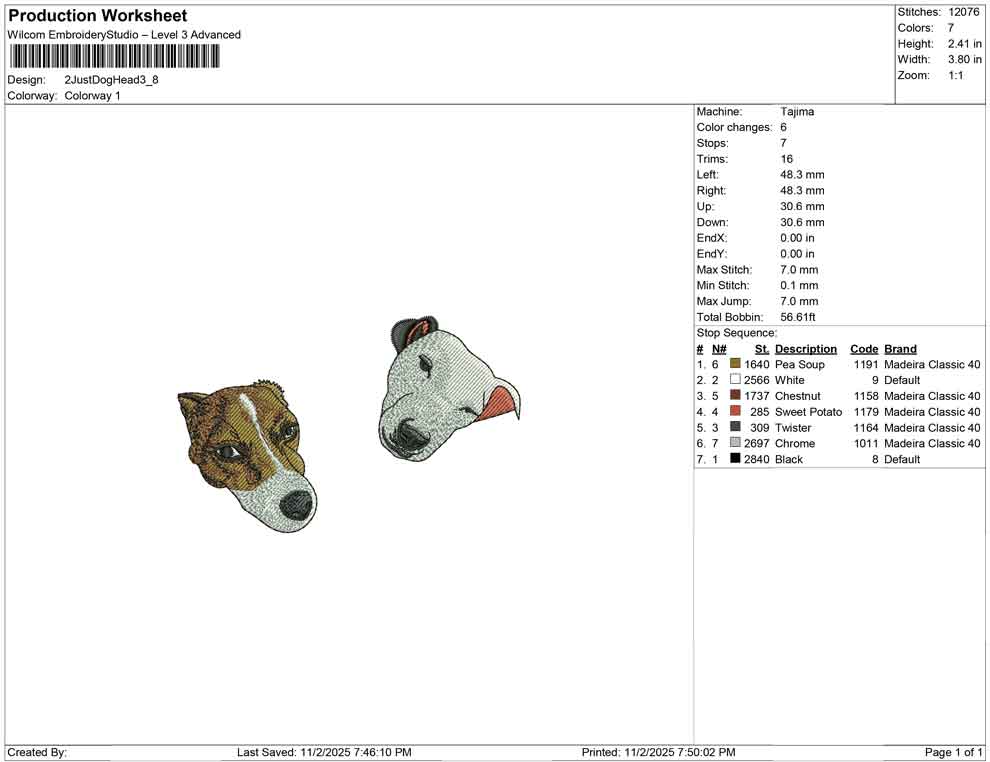Click 'Wilcom EmbroideryStudio – Level 3 Advanced' text
990x762 pixels.
pyautogui.click(x=124, y=35)
